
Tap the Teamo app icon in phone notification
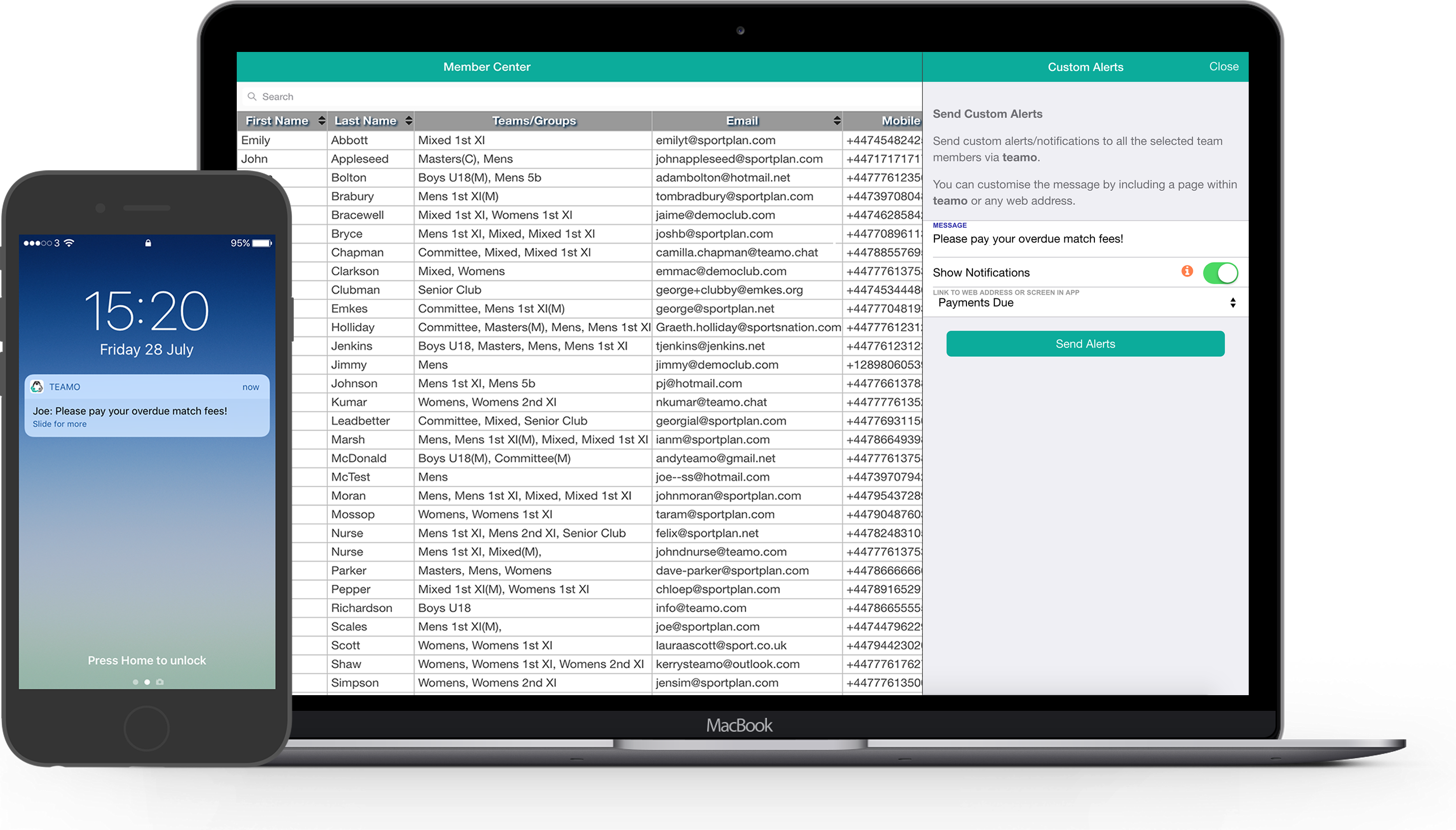(x=37, y=387)
